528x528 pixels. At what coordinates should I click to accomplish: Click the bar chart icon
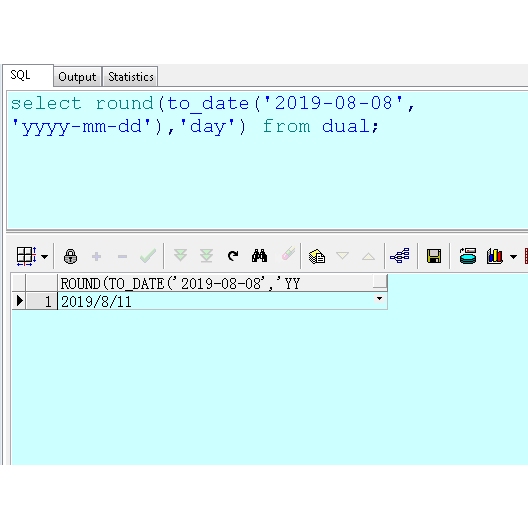(x=495, y=256)
